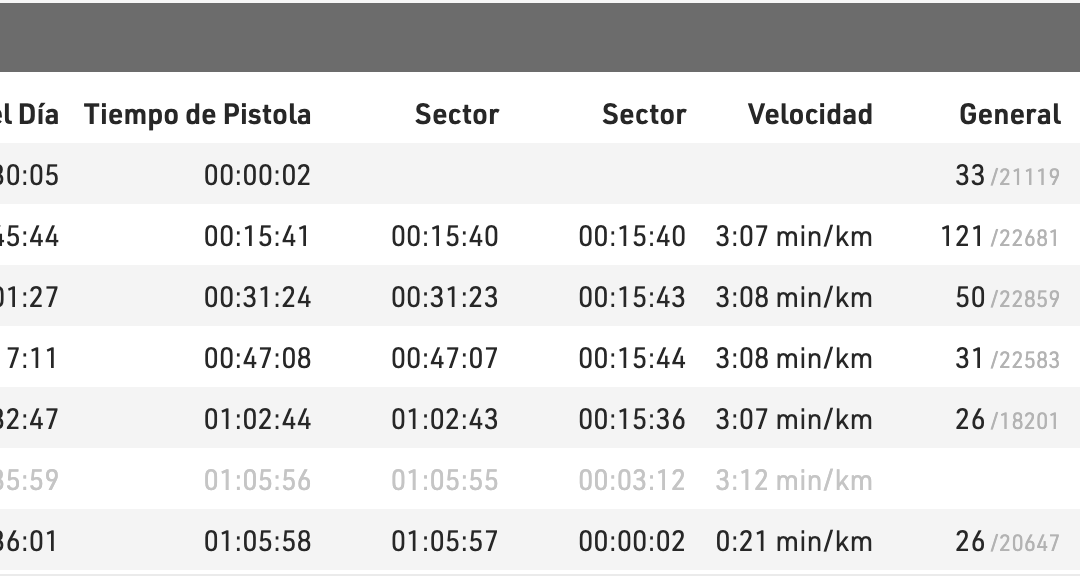Click the gun time 01:02:44
The image size is (1080, 580).
coord(257,420)
